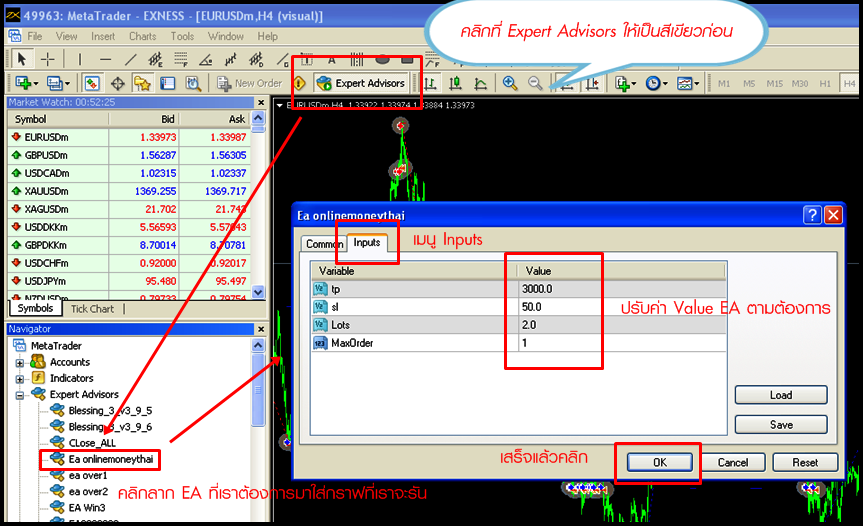
Task: Open the Charts menu
Action: (143, 36)
